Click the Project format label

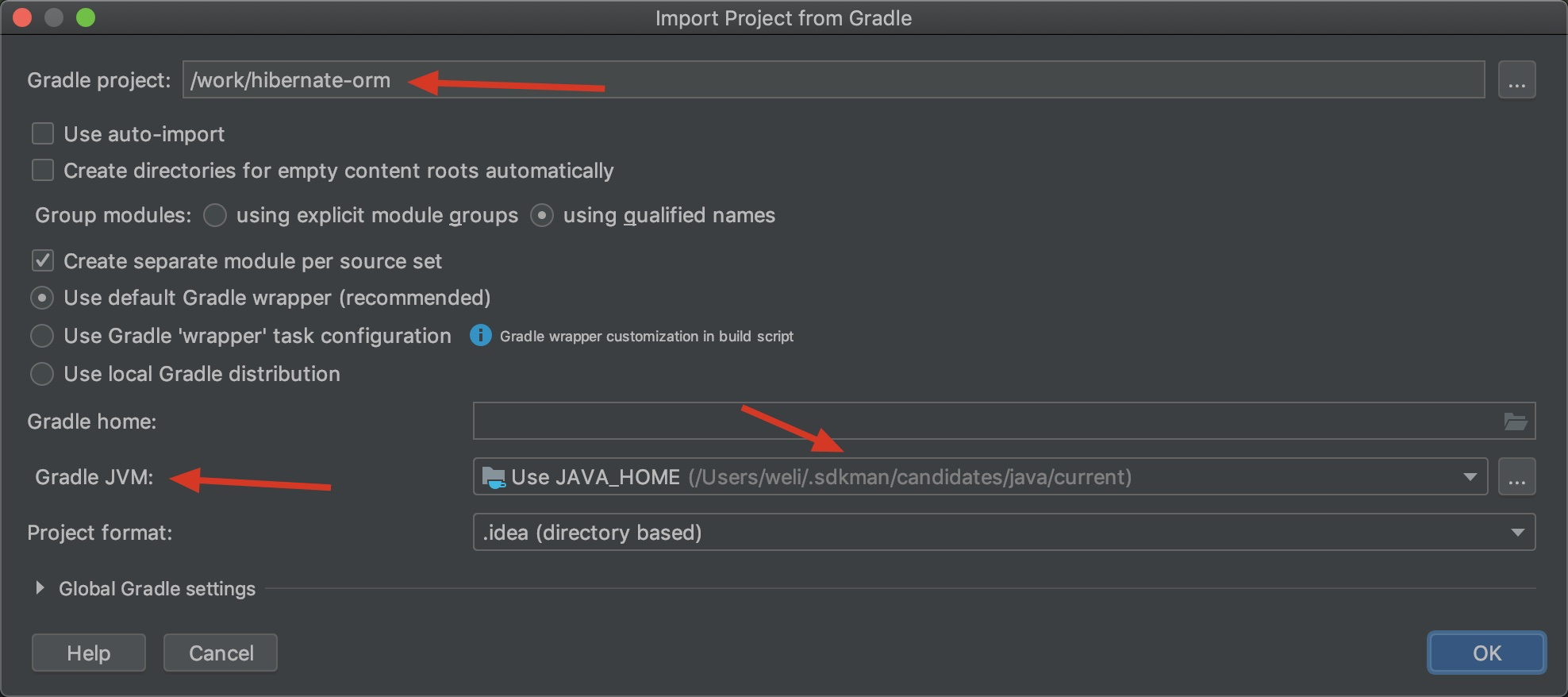tap(100, 533)
